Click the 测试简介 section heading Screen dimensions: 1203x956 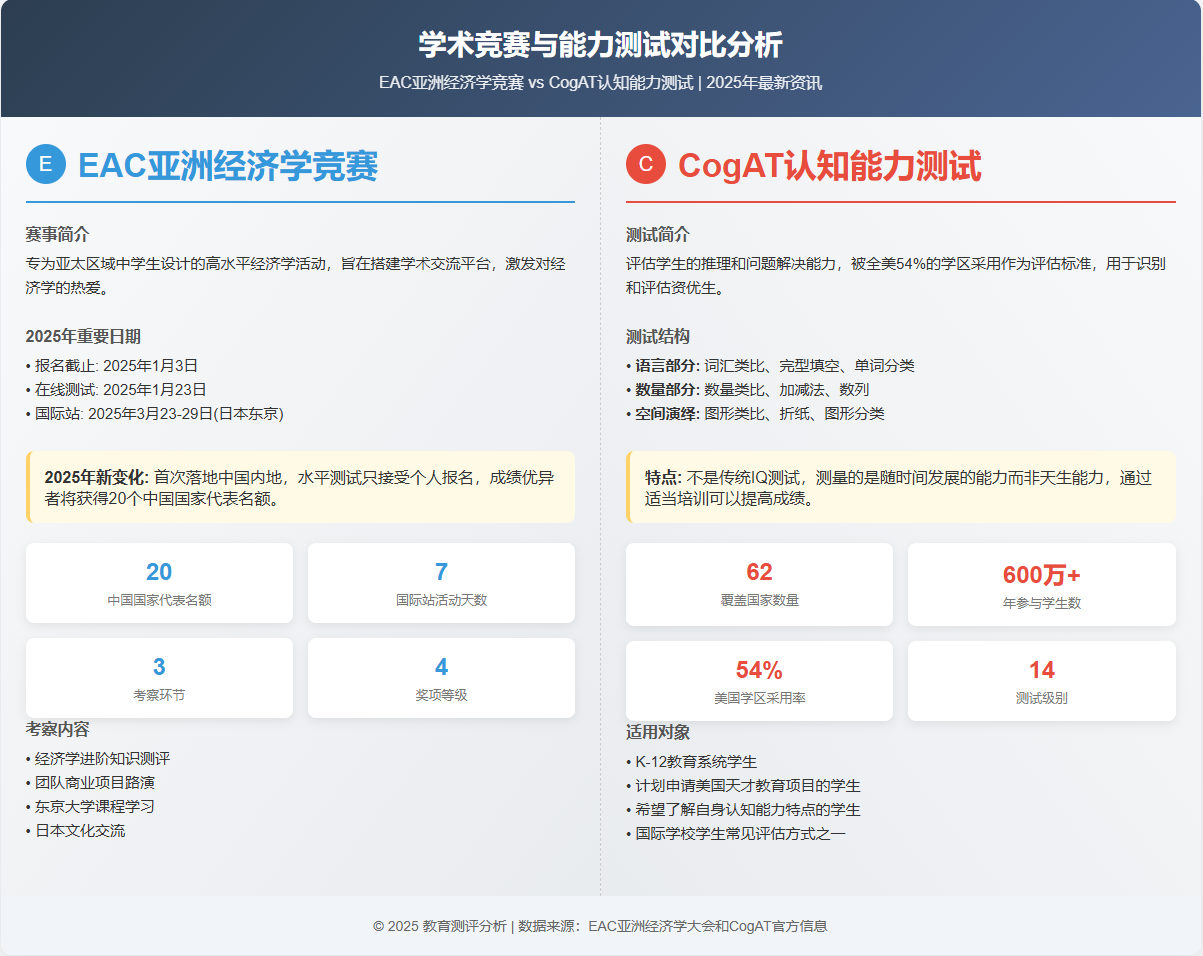click(x=658, y=235)
